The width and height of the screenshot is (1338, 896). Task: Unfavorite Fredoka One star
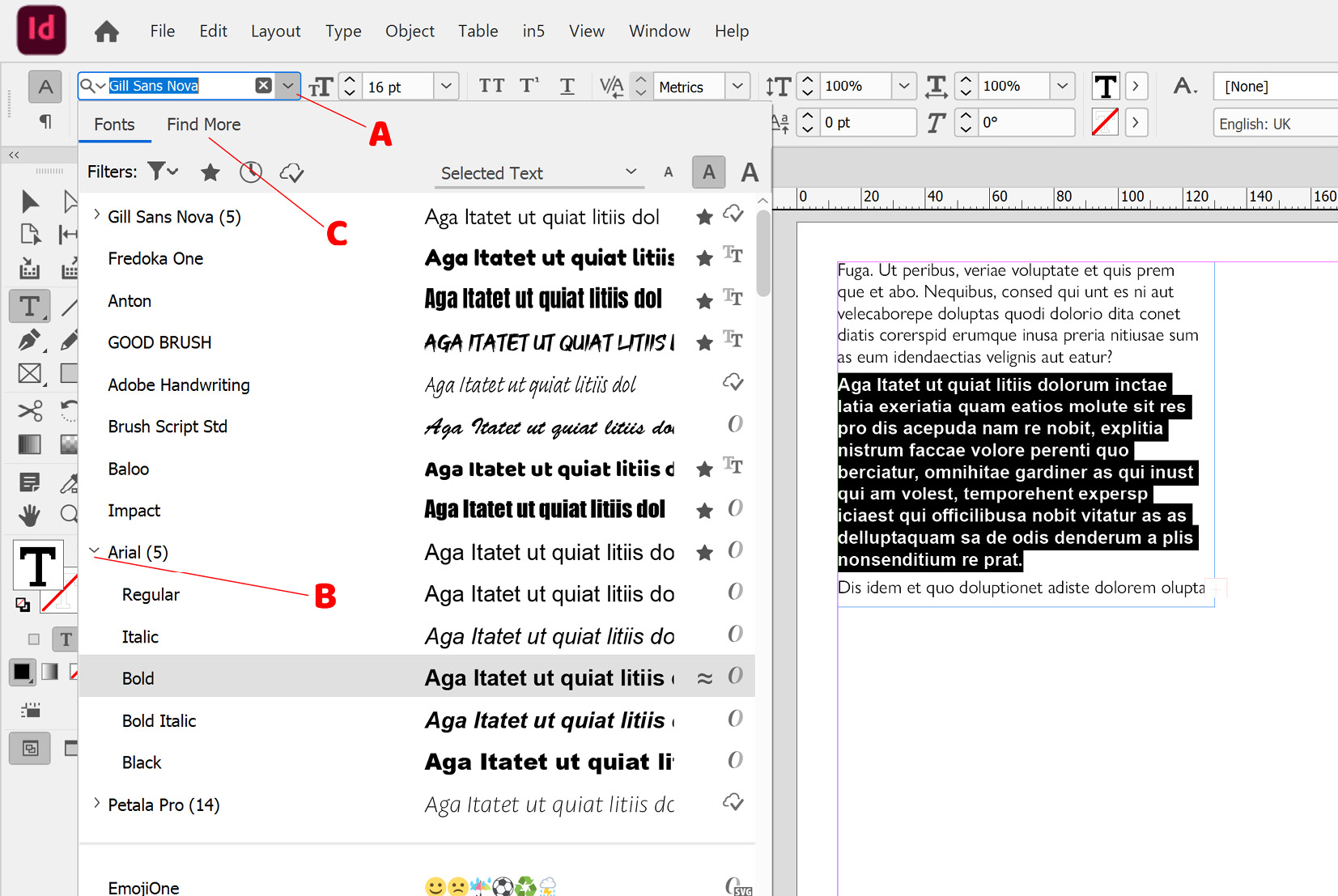coord(704,258)
